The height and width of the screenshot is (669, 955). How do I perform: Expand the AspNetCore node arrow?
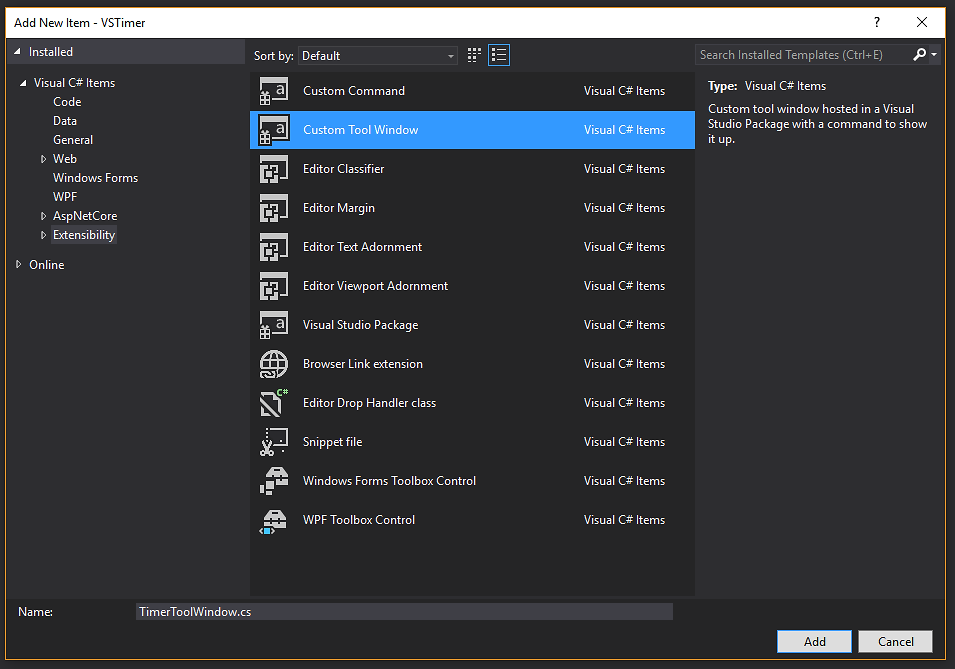[x=43, y=216]
